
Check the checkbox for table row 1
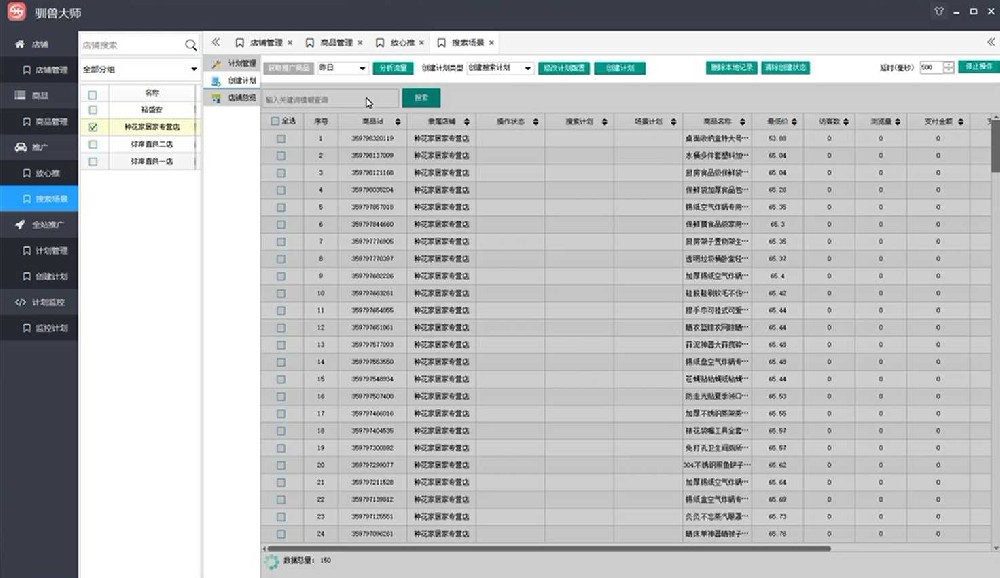click(281, 138)
